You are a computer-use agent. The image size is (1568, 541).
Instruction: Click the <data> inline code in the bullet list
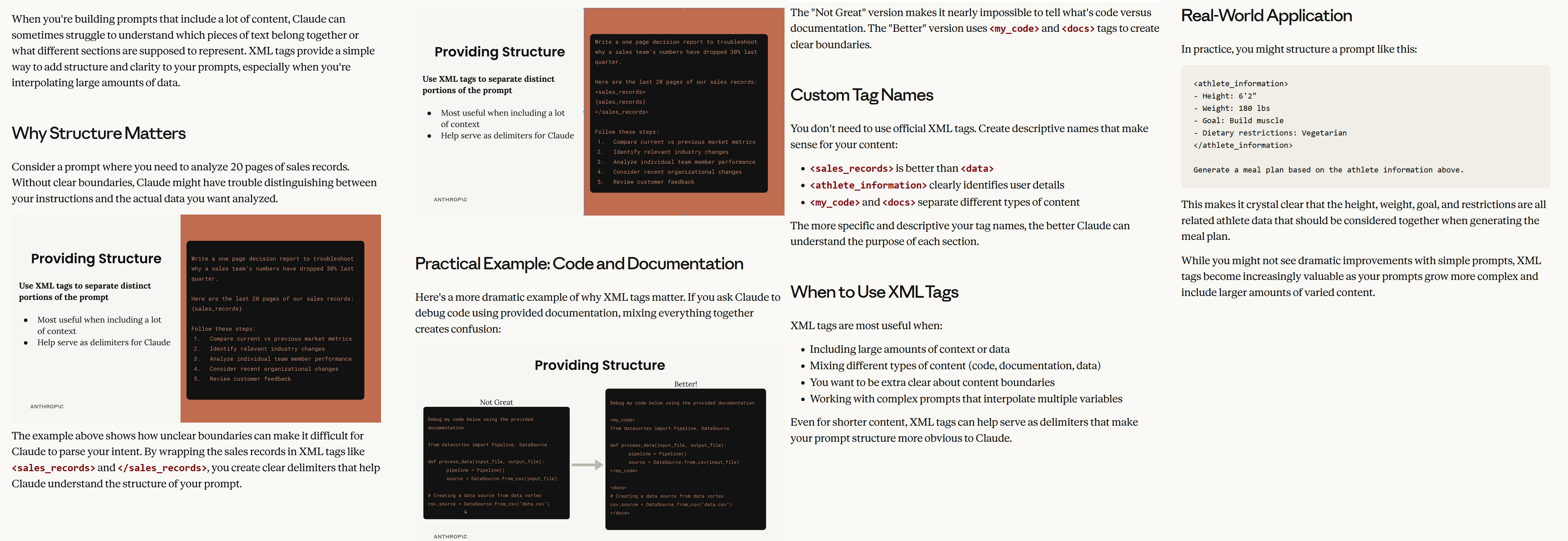977,169
